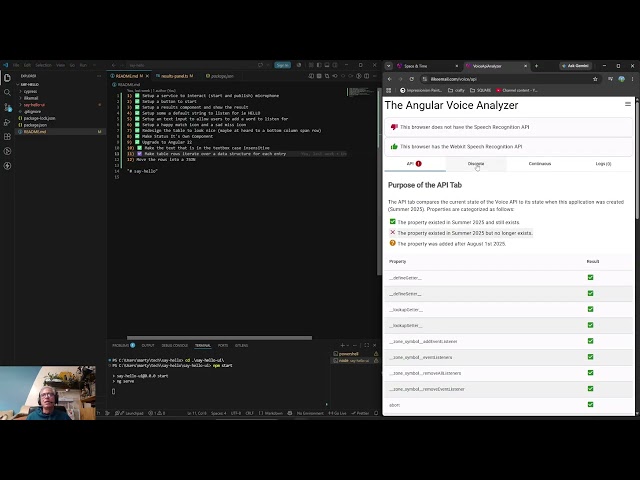Click the lightning bolt icon in activity bar
This screenshot has height=480, width=640.
7,166
